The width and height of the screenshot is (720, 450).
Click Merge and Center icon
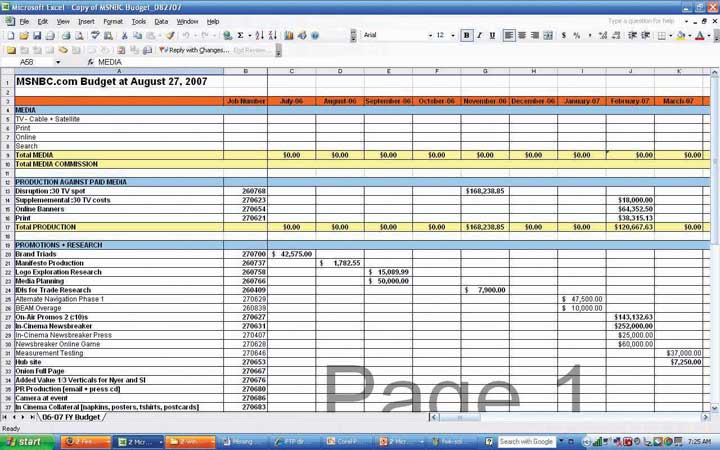548,35
